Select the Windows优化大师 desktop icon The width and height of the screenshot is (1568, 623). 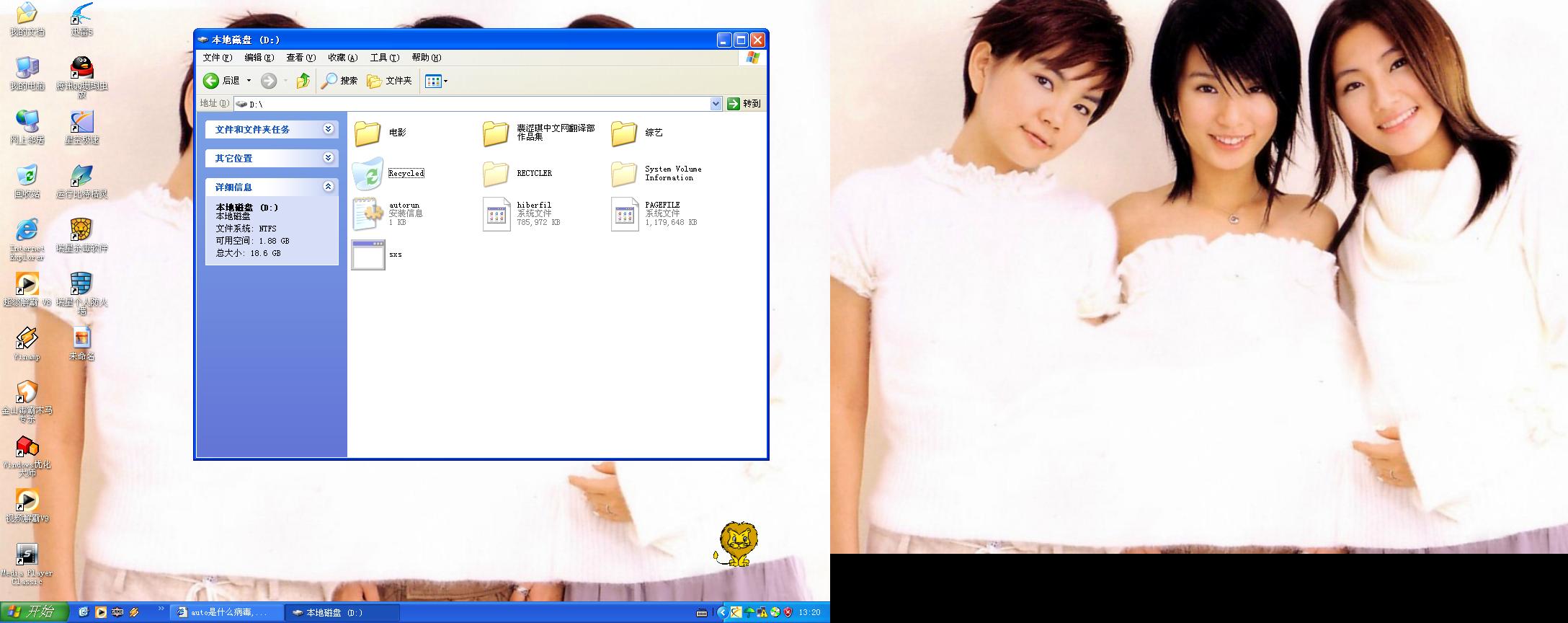(27, 456)
